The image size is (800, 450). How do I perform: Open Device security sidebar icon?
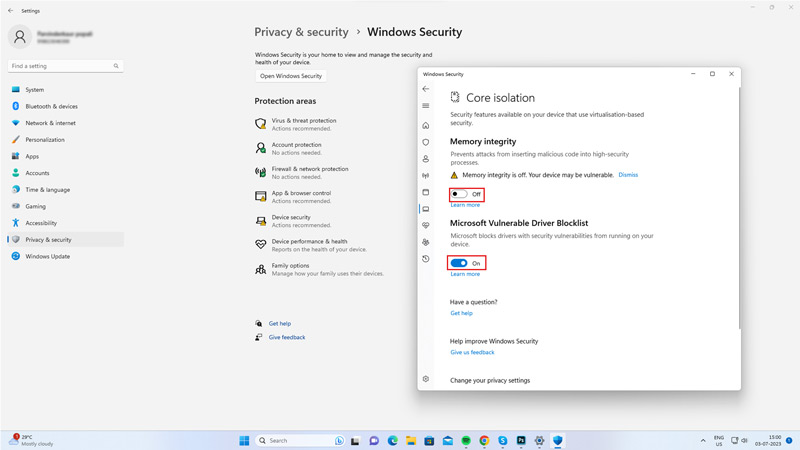click(x=426, y=209)
